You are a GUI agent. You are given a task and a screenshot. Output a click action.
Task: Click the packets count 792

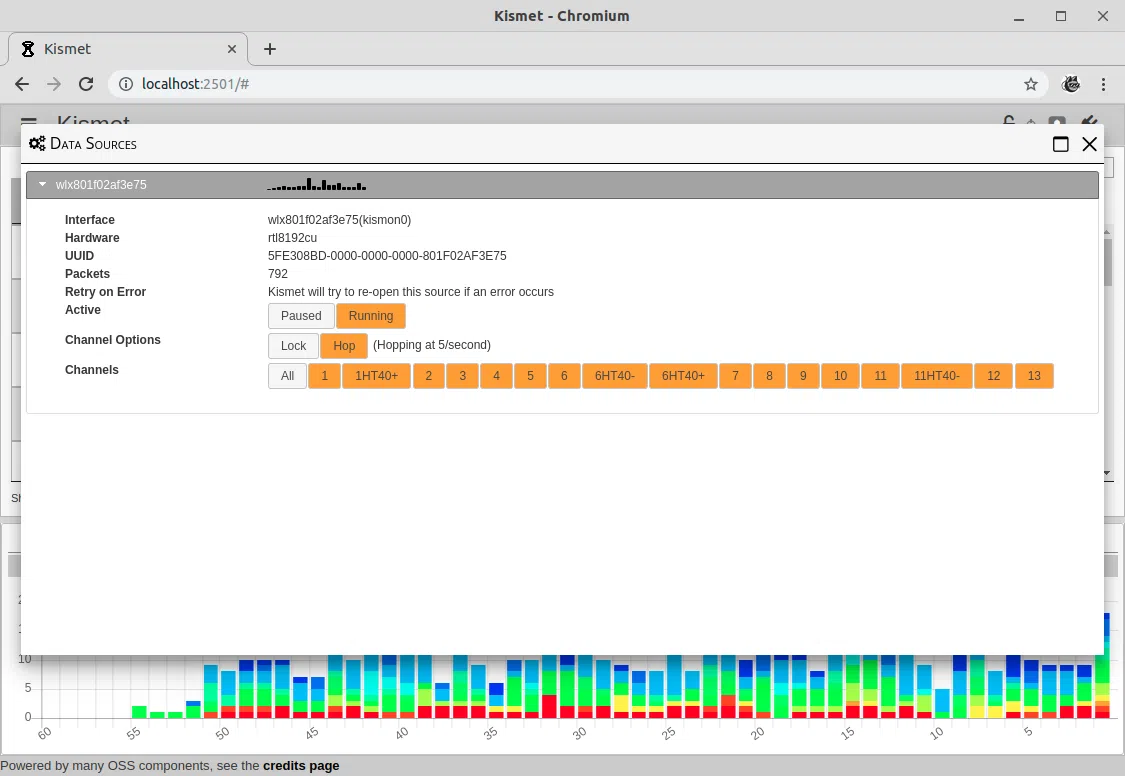tap(278, 274)
